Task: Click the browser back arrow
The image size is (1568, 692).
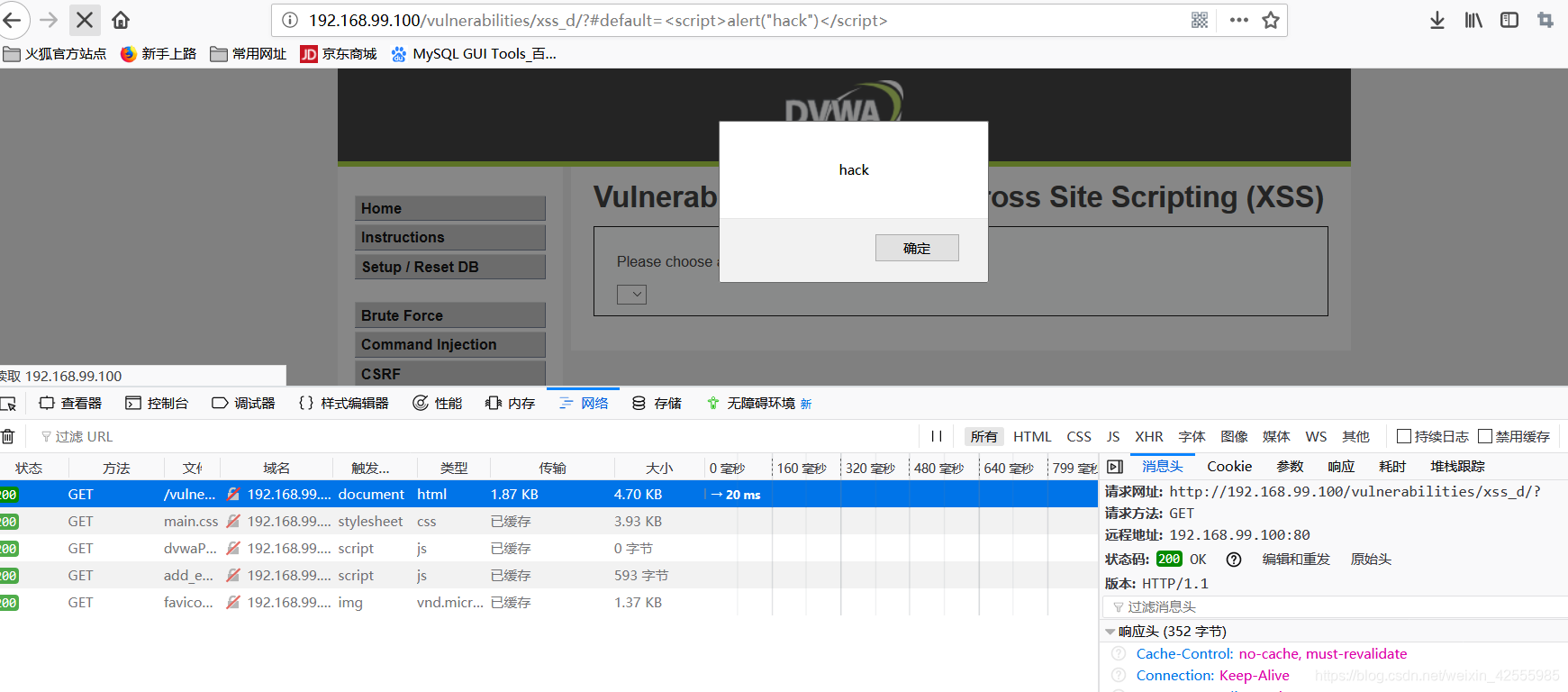Action: (x=13, y=20)
